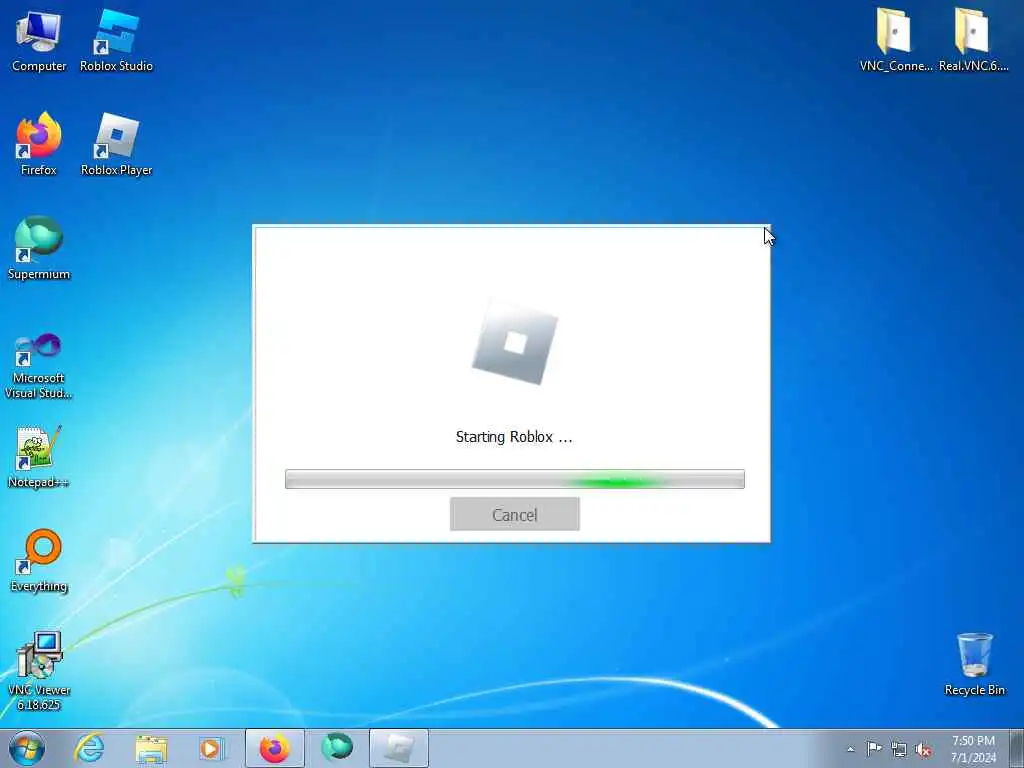
Task: Select the Supermium desktop shortcut
Action: tap(39, 248)
